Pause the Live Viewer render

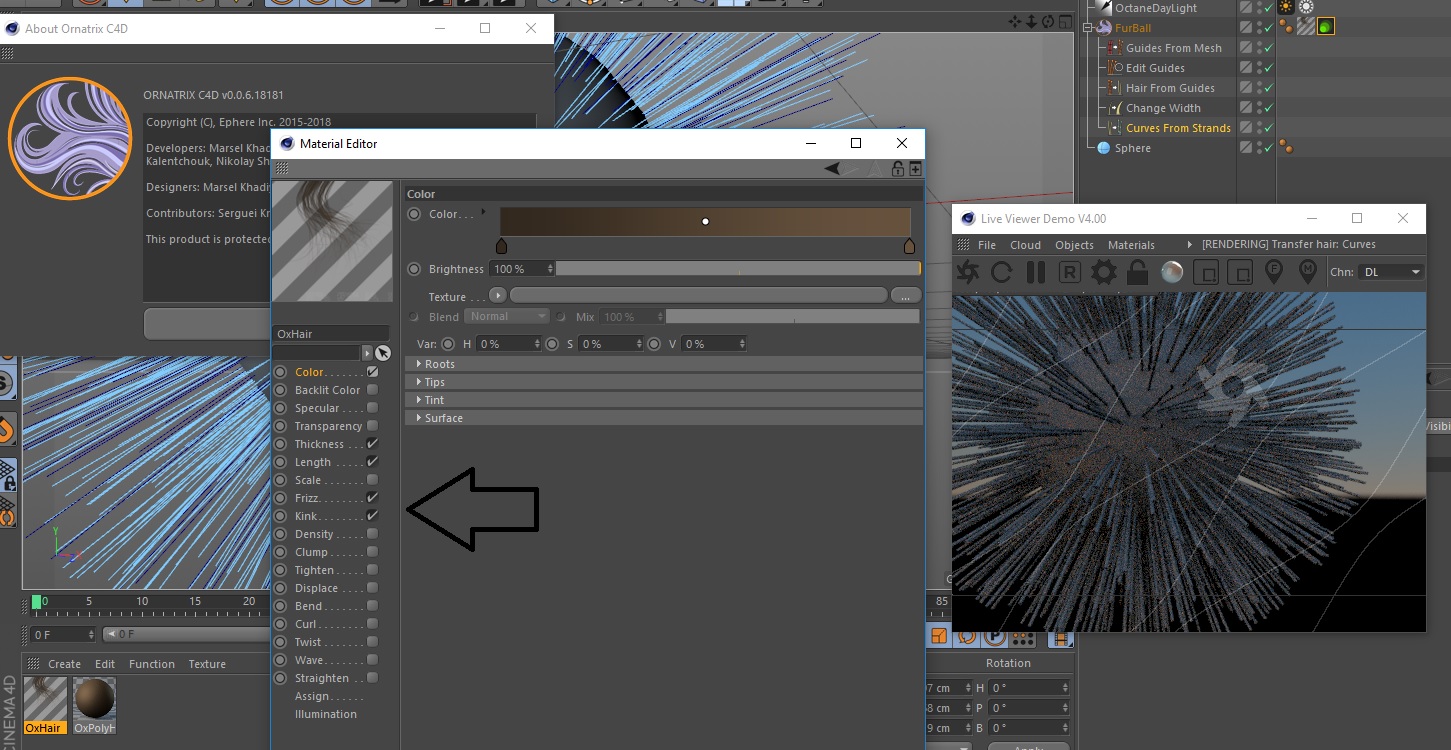coord(1035,272)
